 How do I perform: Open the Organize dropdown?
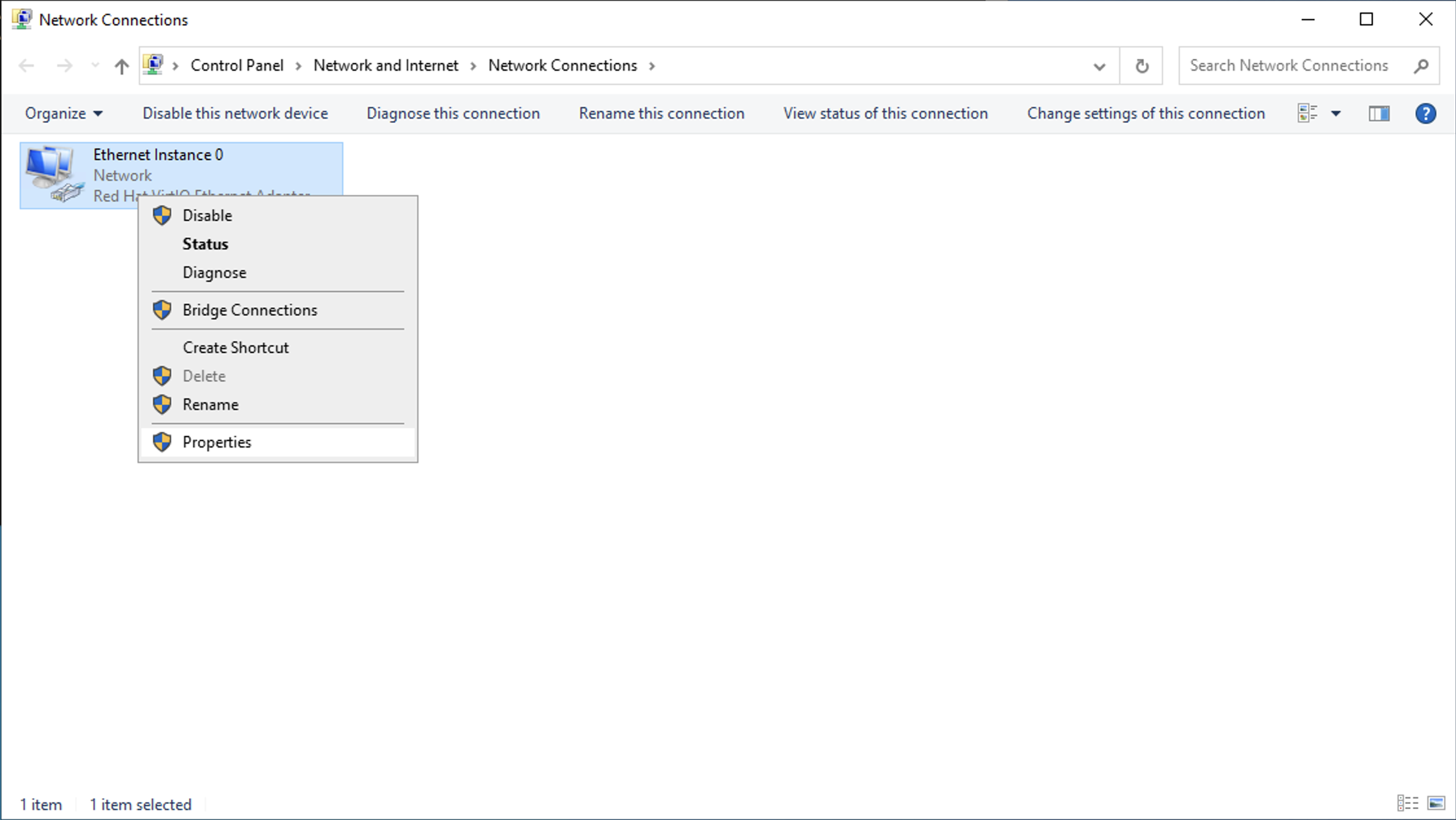(63, 113)
